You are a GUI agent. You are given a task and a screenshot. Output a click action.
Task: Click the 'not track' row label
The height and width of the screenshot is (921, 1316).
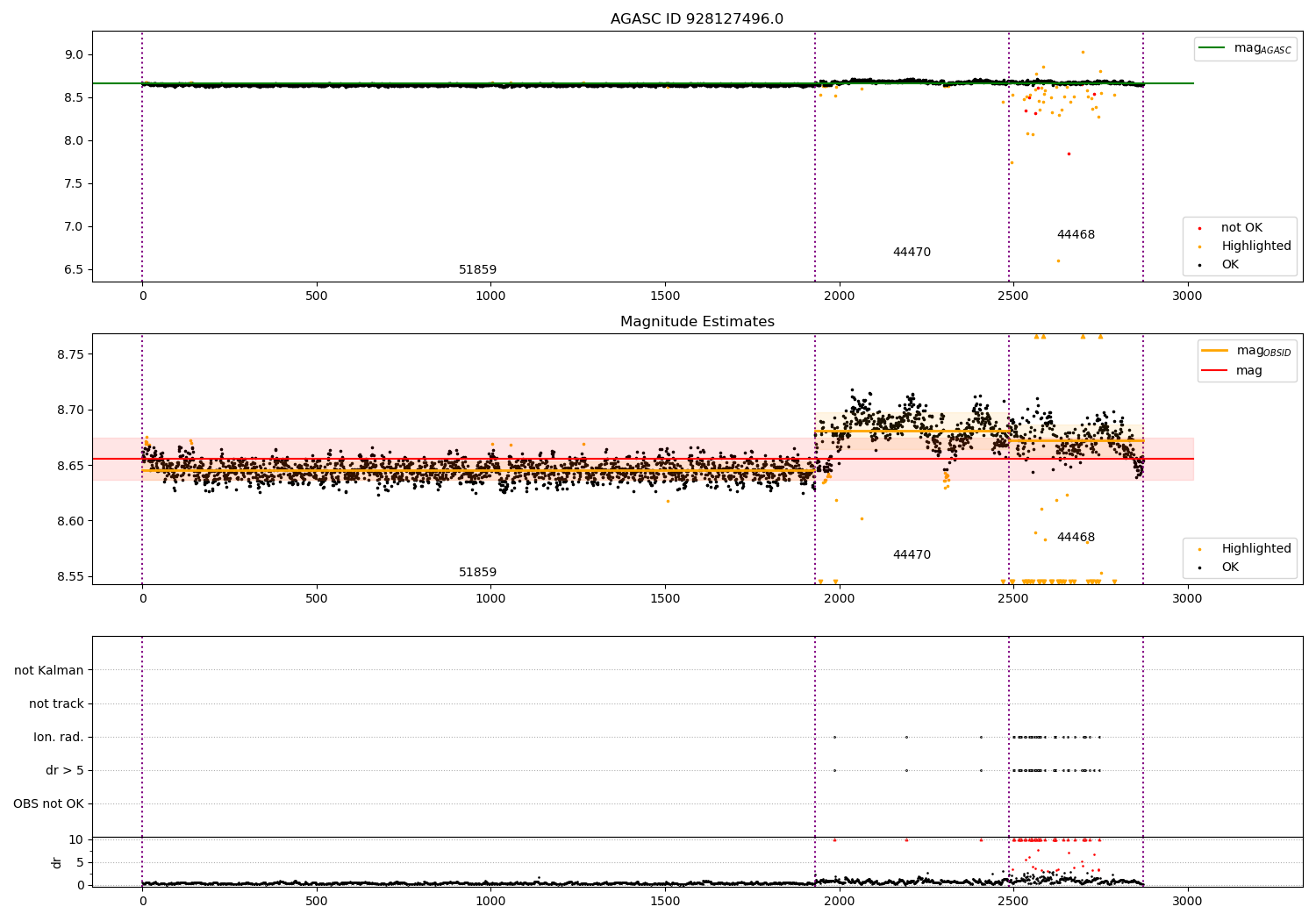pyautogui.click(x=56, y=703)
